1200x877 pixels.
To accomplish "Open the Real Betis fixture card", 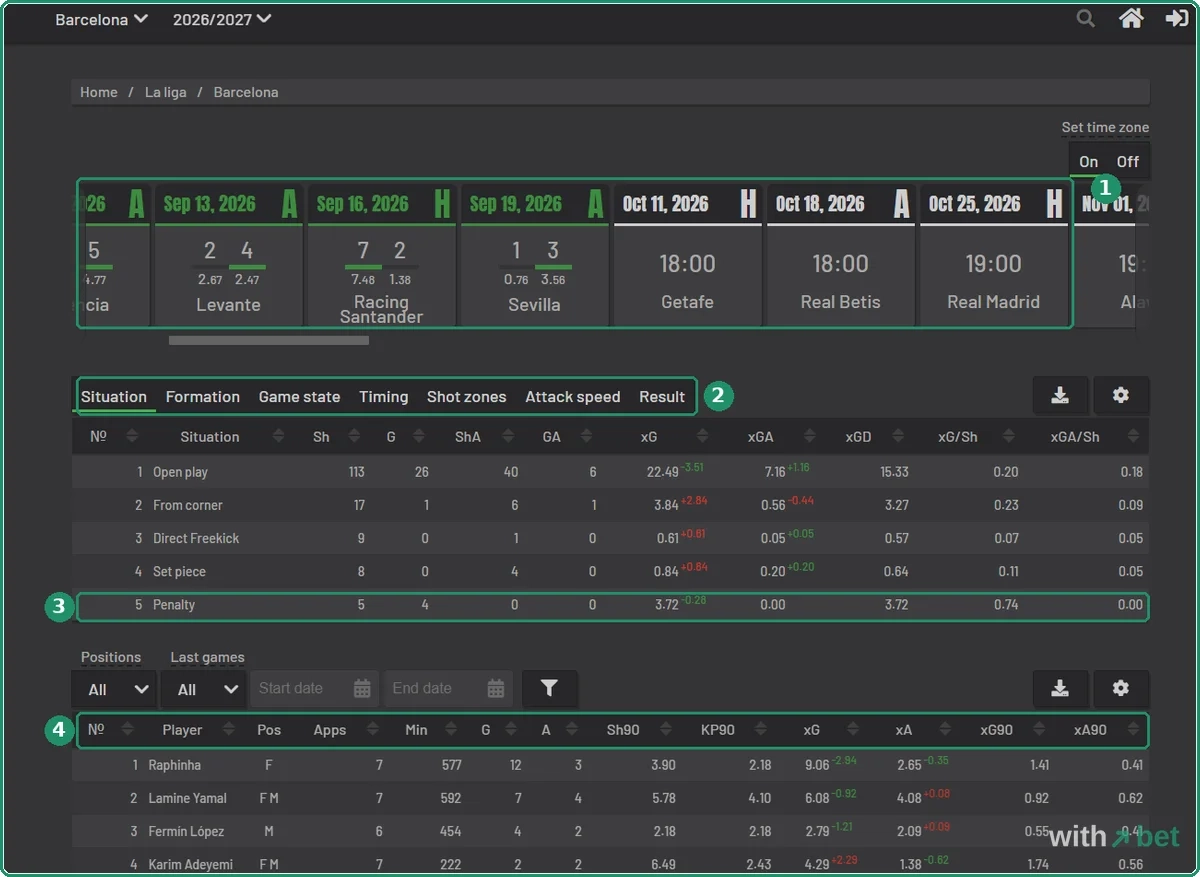I will point(840,255).
